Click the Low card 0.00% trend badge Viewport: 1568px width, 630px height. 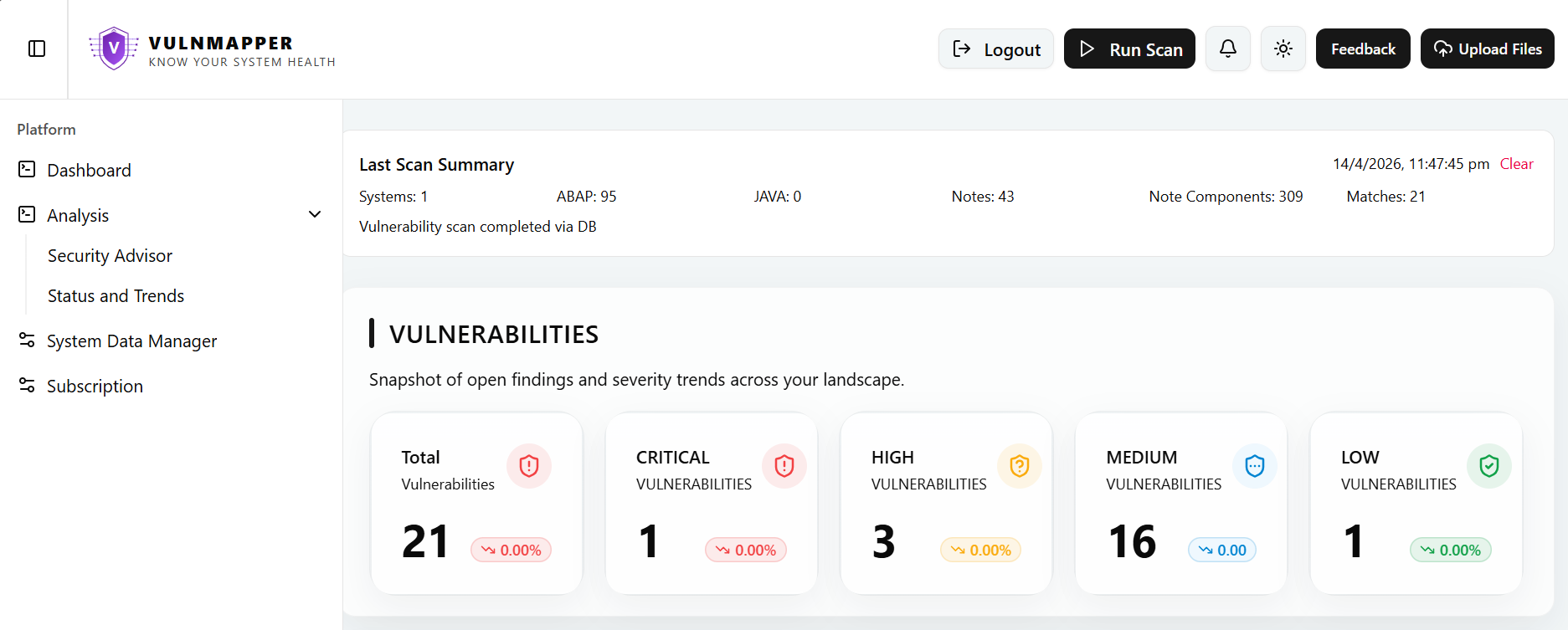click(1451, 550)
